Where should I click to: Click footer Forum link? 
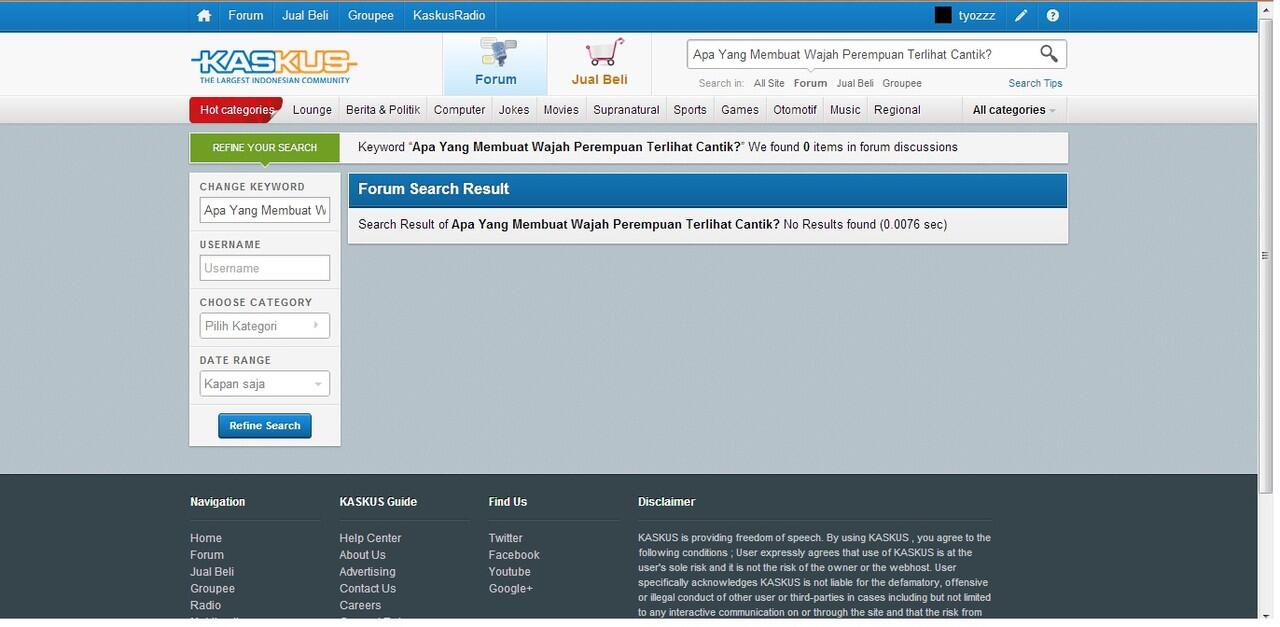coord(207,555)
